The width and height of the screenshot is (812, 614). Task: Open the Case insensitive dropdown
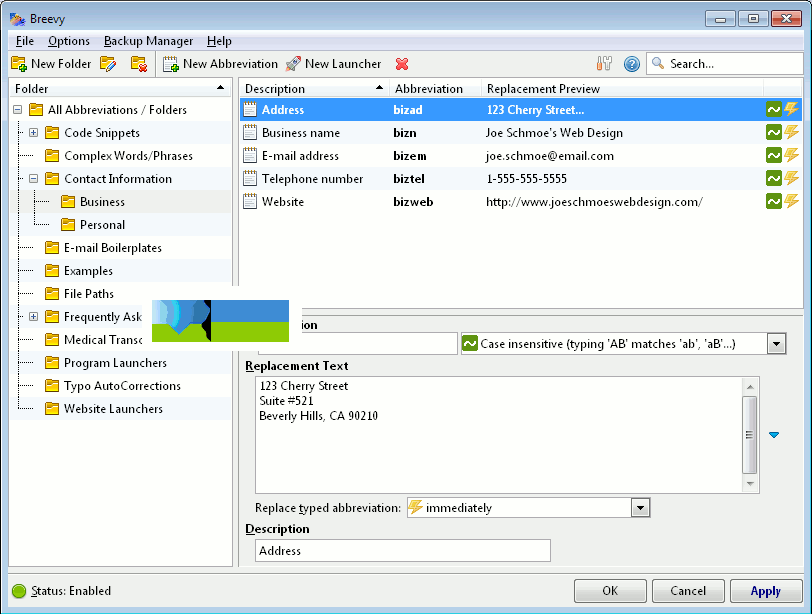[777, 344]
